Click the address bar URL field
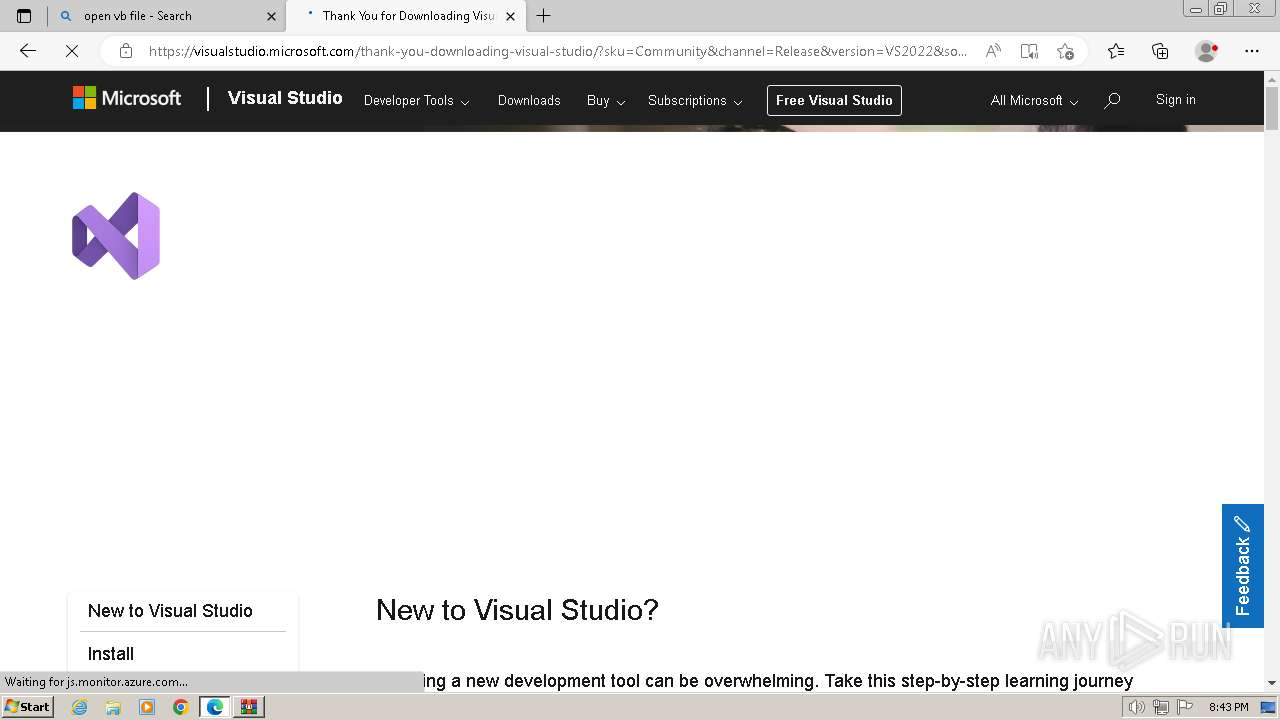 (558, 51)
